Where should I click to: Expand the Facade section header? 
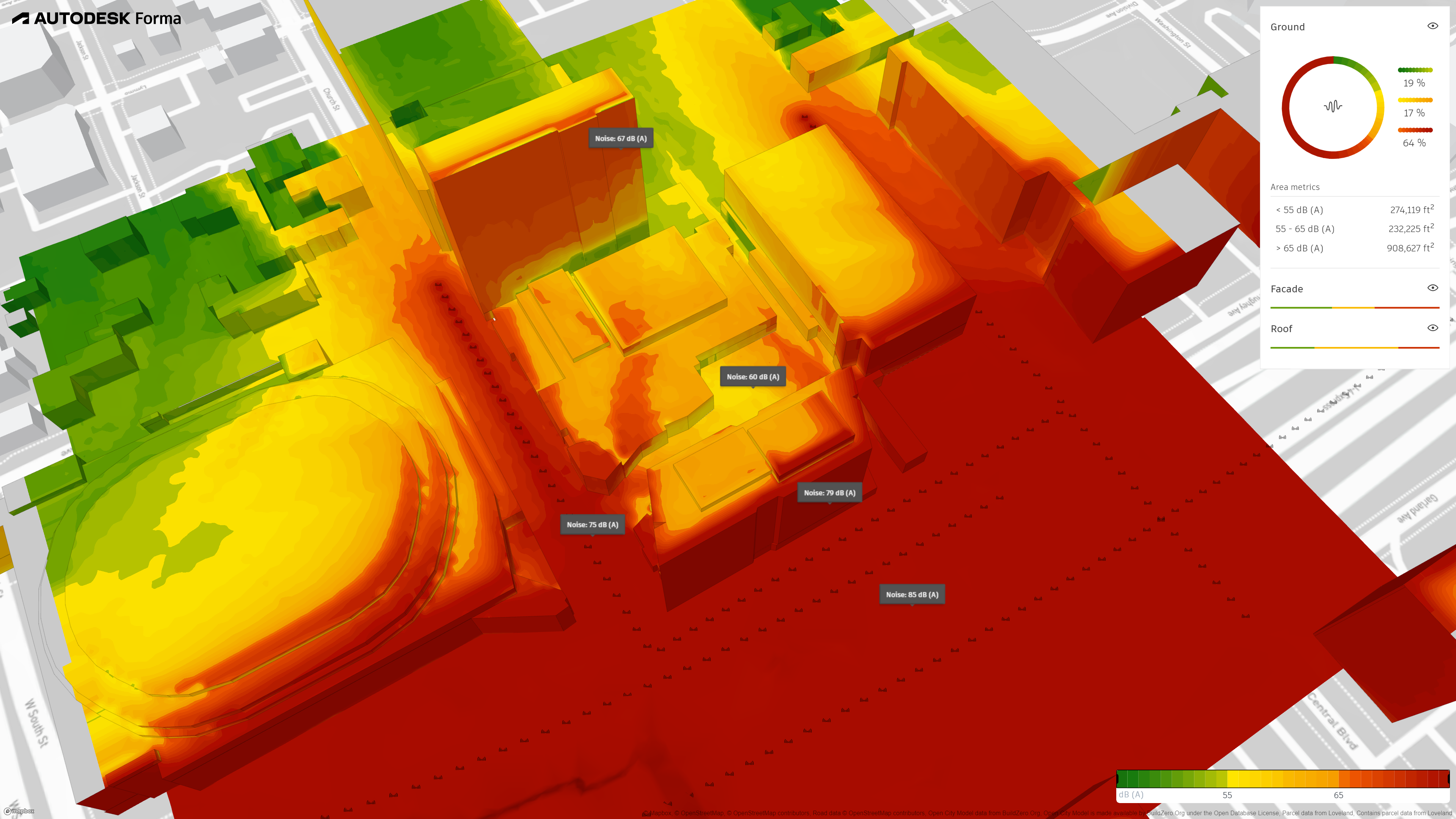pyautogui.click(x=1287, y=289)
